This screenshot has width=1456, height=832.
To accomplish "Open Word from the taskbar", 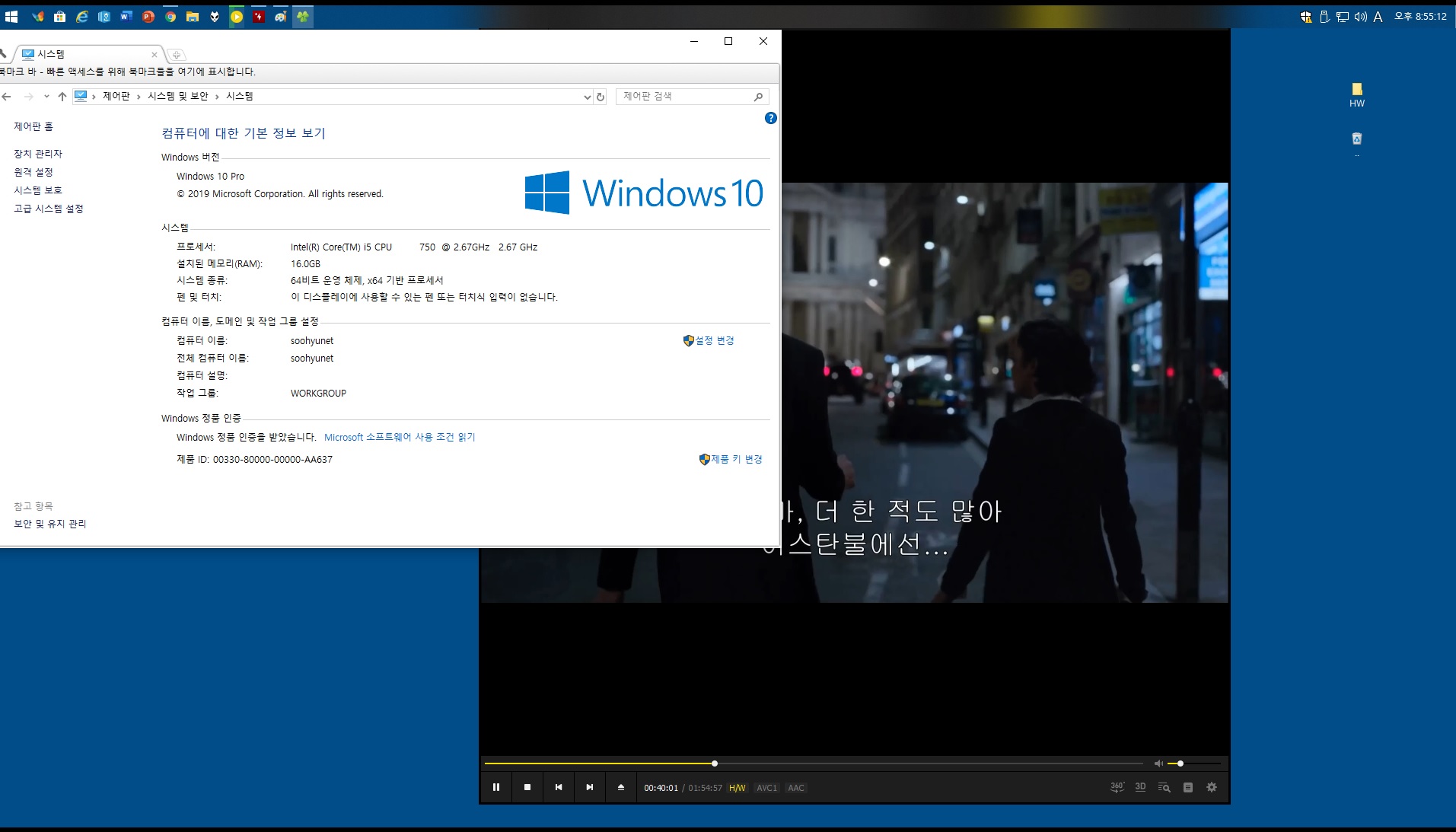I will coord(126,17).
